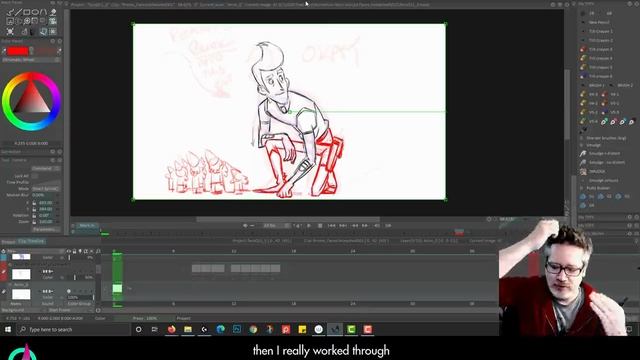640x360 pixels.
Task: Select the 'Smudge + d-dont' tool icon
Action: 583,153
